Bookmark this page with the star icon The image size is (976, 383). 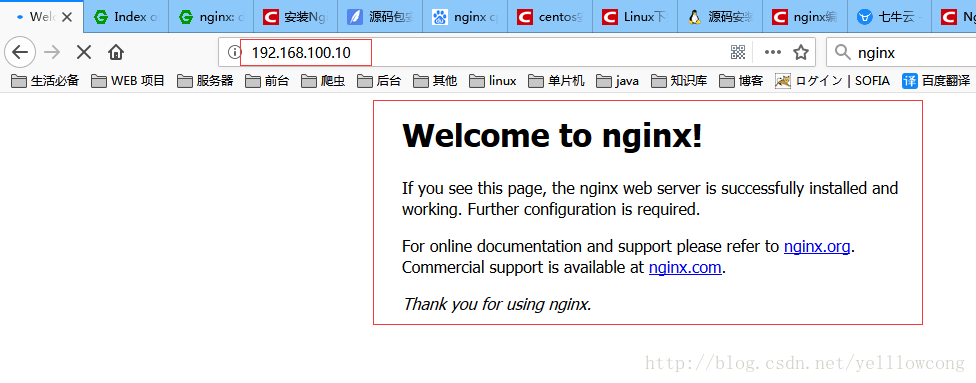pyautogui.click(x=801, y=52)
